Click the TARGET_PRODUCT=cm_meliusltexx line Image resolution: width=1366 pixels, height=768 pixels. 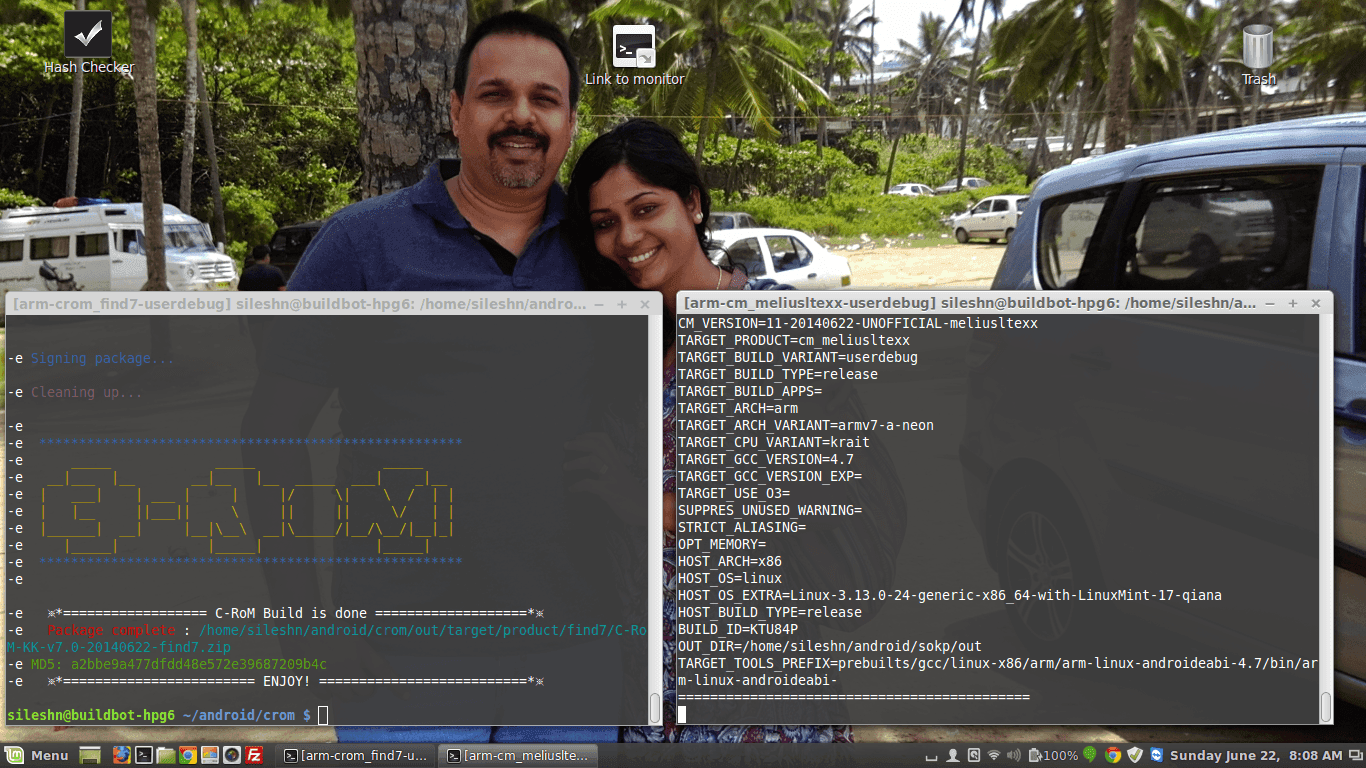(794, 340)
